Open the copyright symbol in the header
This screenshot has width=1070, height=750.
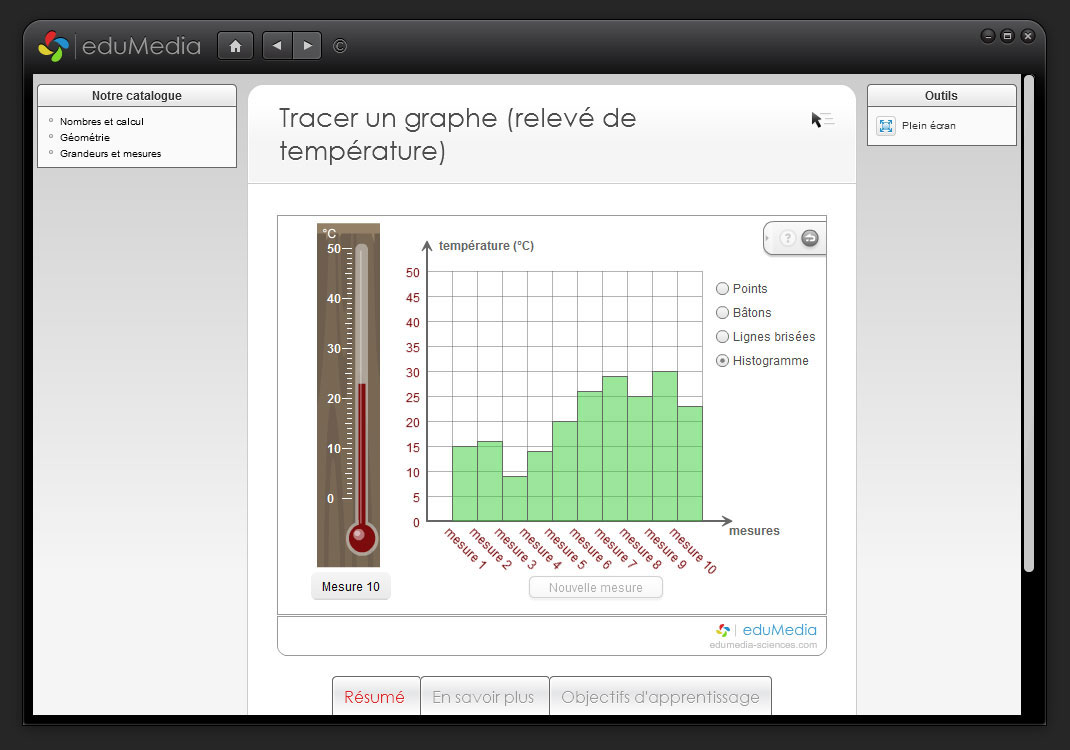coord(340,46)
